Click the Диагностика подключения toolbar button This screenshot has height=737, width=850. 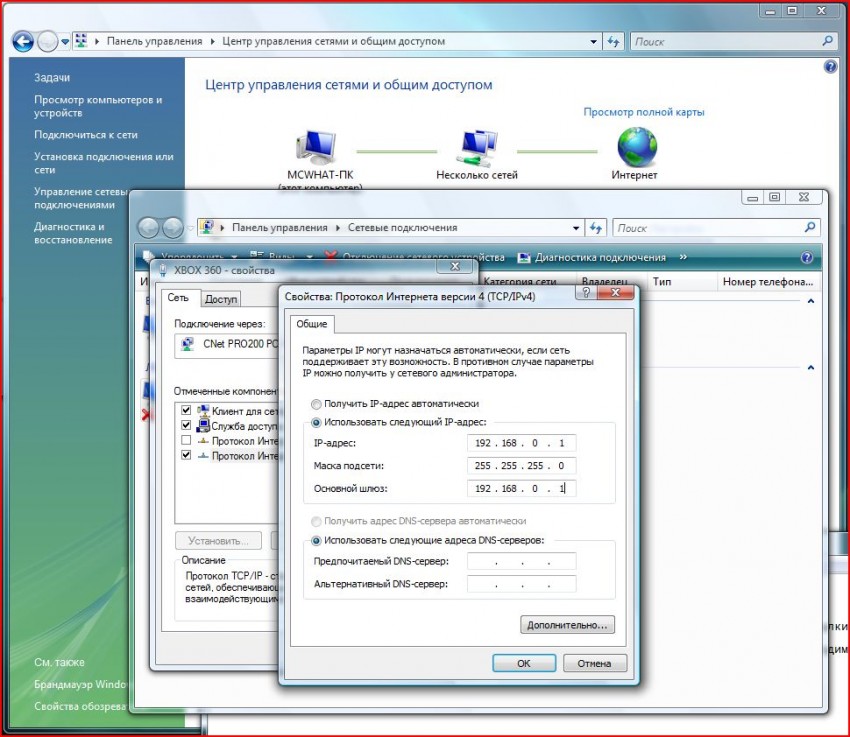click(x=592, y=257)
